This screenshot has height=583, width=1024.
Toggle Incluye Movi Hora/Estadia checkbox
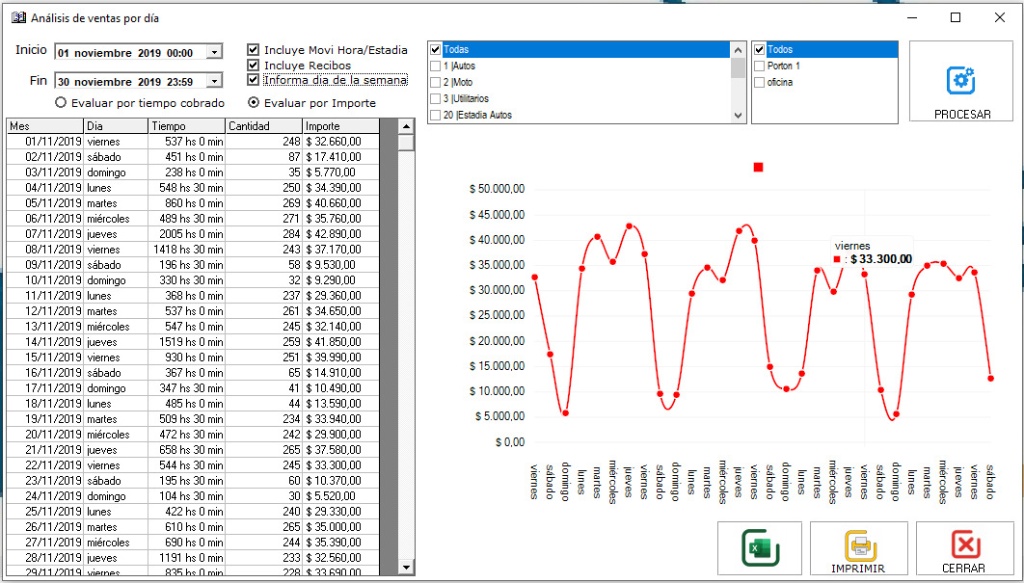(254, 50)
